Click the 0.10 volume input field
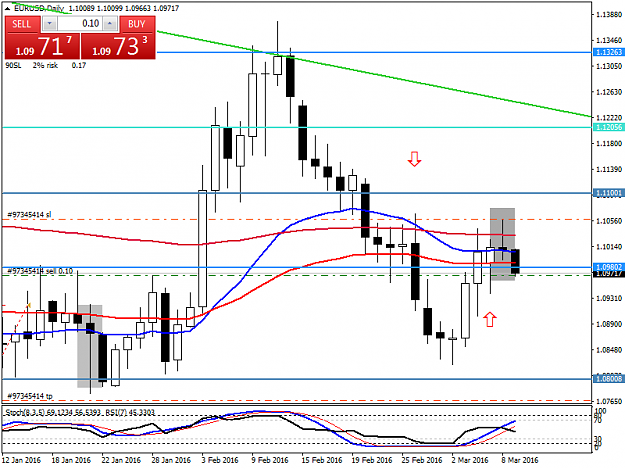 click(x=80, y=24)
